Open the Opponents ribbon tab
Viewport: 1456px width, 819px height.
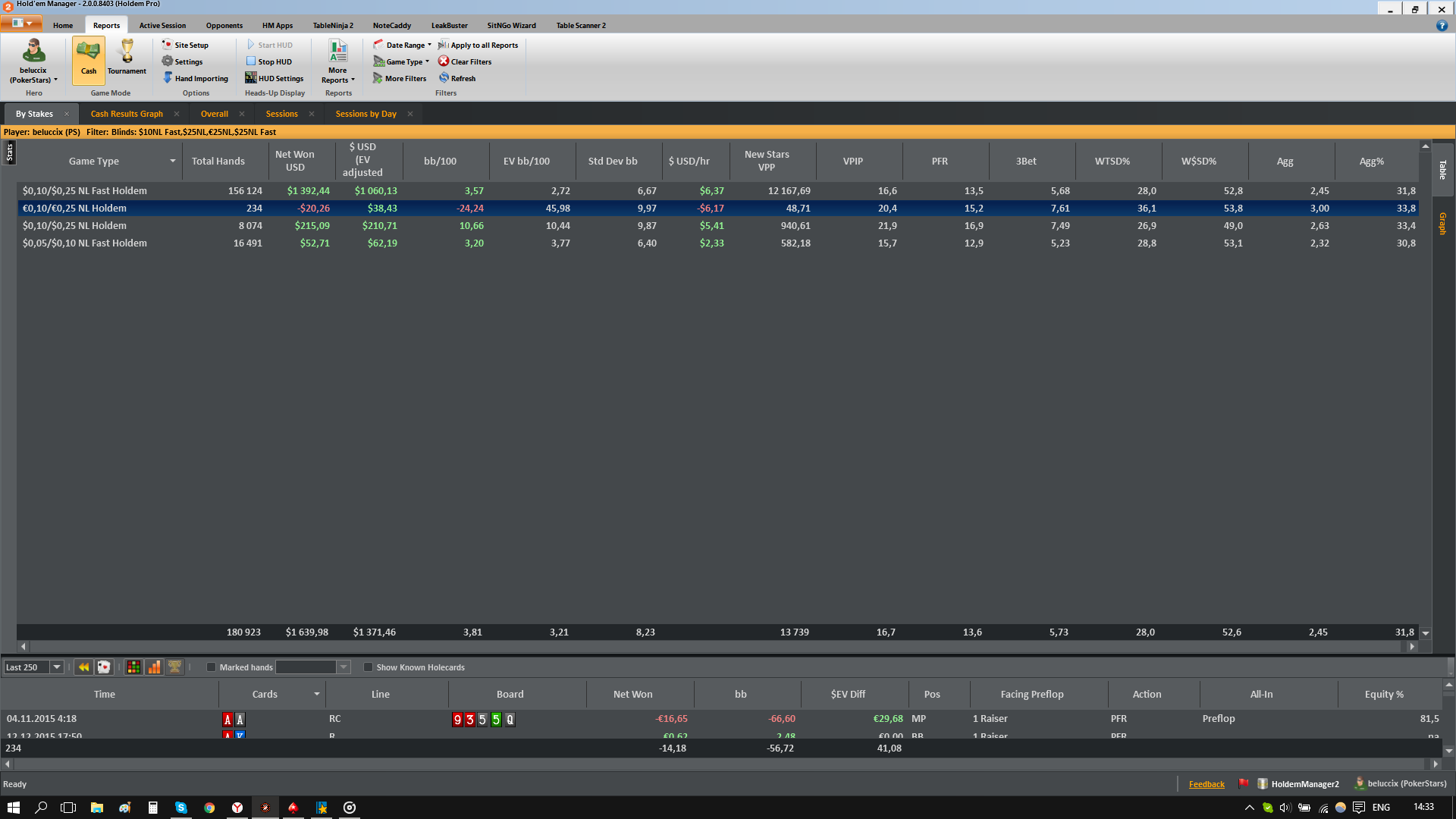coord(224,25)
